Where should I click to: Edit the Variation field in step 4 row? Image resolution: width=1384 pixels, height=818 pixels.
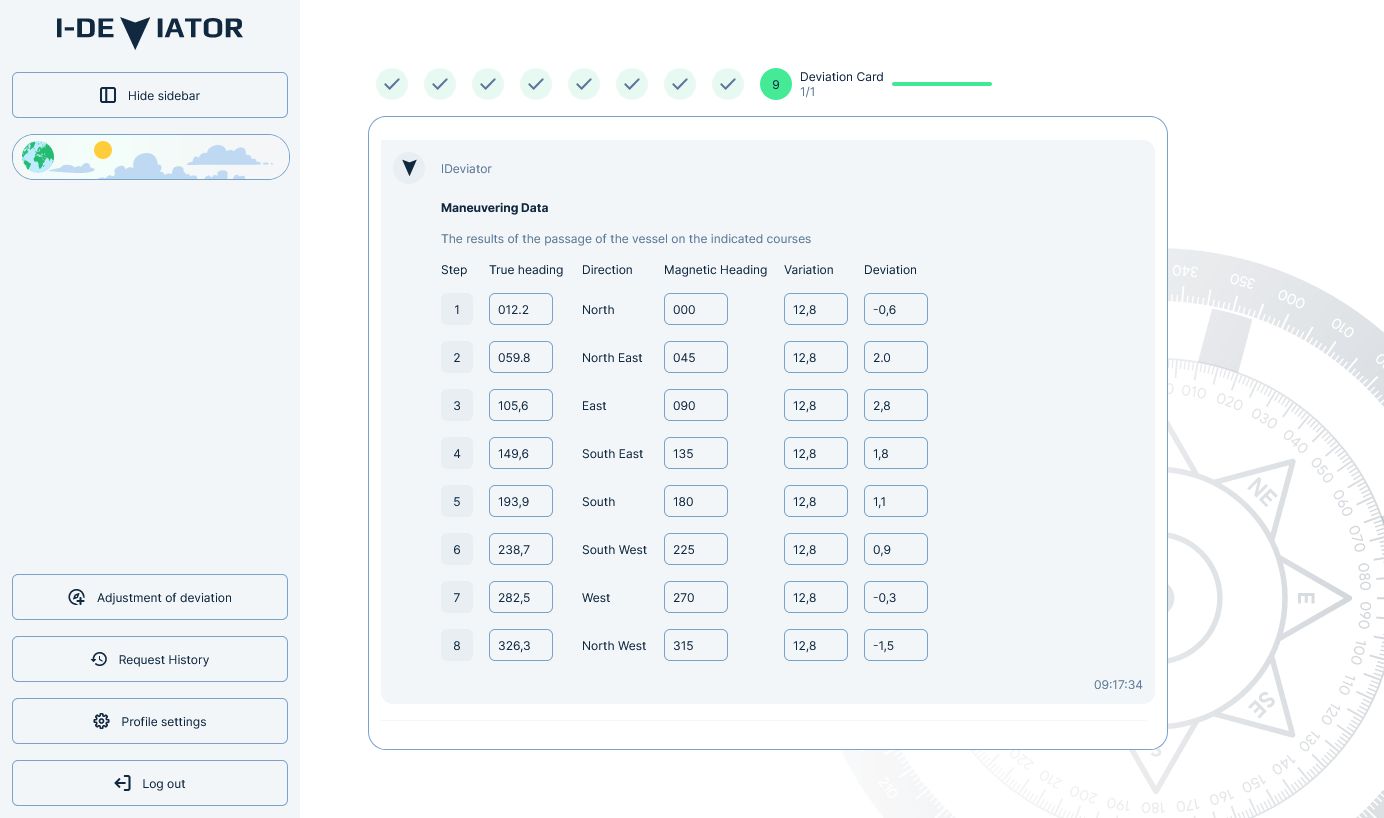tap(816, 453)
